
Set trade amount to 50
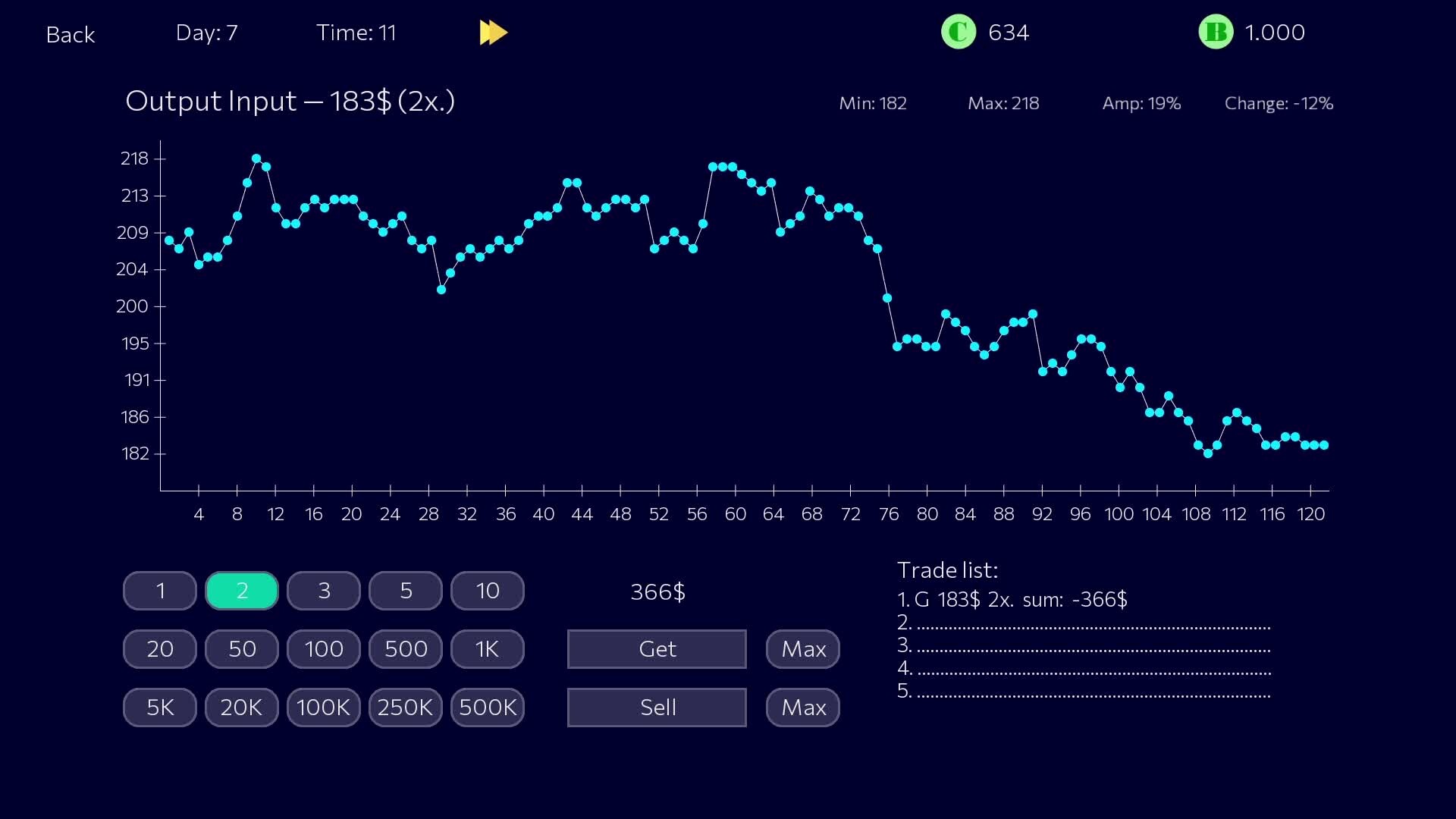242,649
